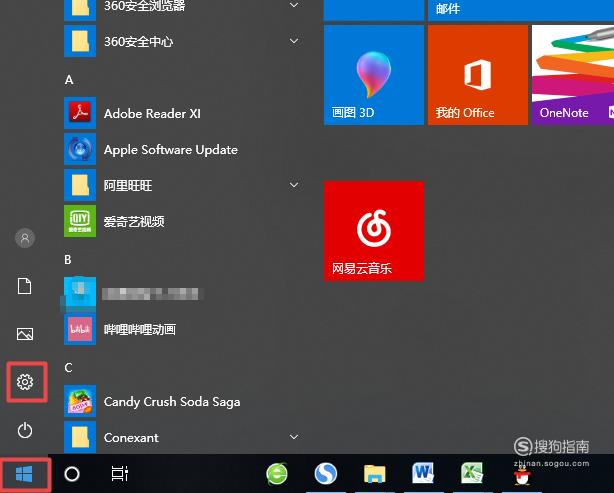
Task: Open the 360安全中心 folder icon
Action: tap(80, 41)
